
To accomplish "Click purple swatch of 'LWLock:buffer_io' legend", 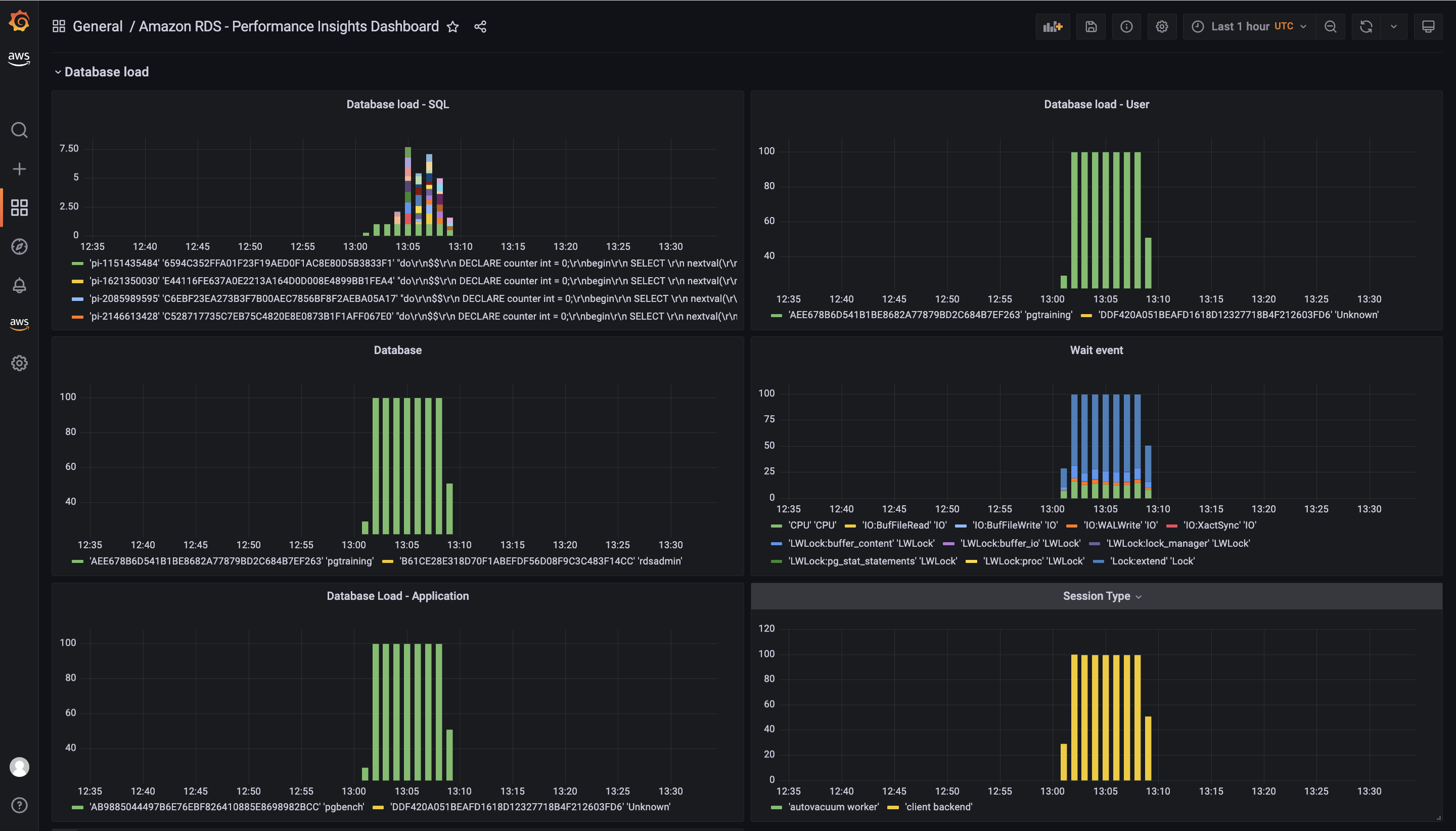I will pyautogui.click(x=949, y=544).
